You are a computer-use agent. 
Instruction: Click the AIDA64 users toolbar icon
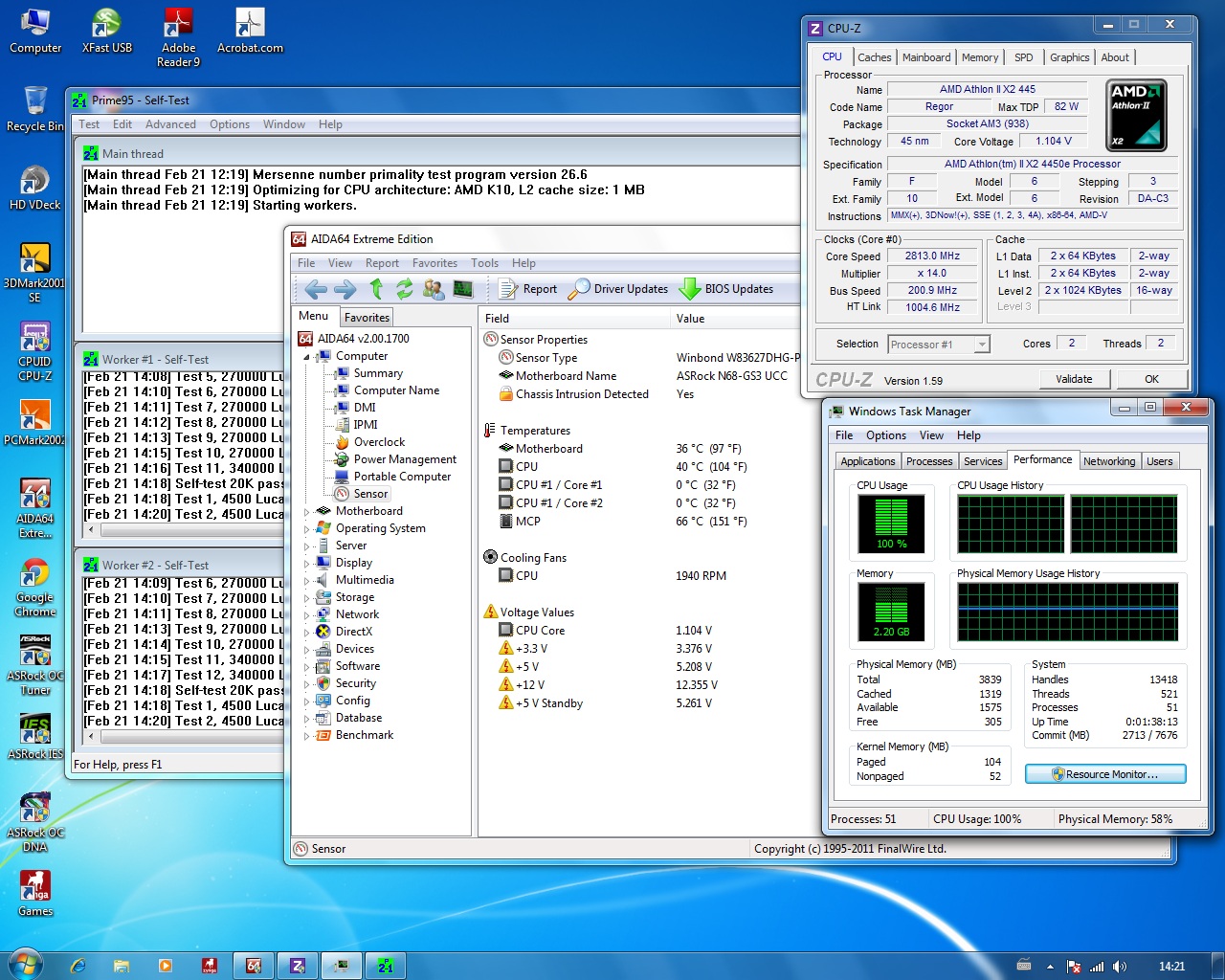pos(434,289)
